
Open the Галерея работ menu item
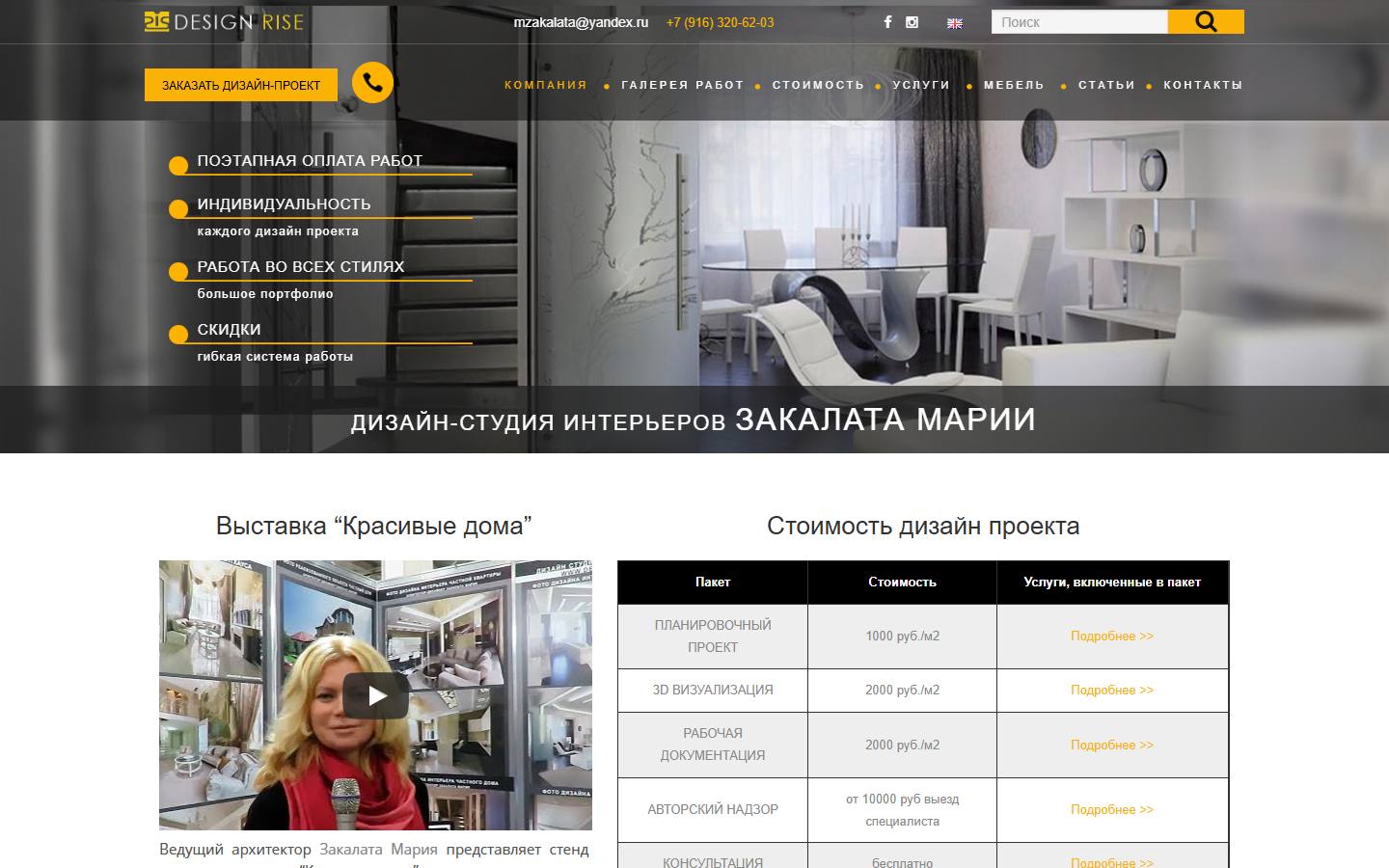tap(683, 85)
